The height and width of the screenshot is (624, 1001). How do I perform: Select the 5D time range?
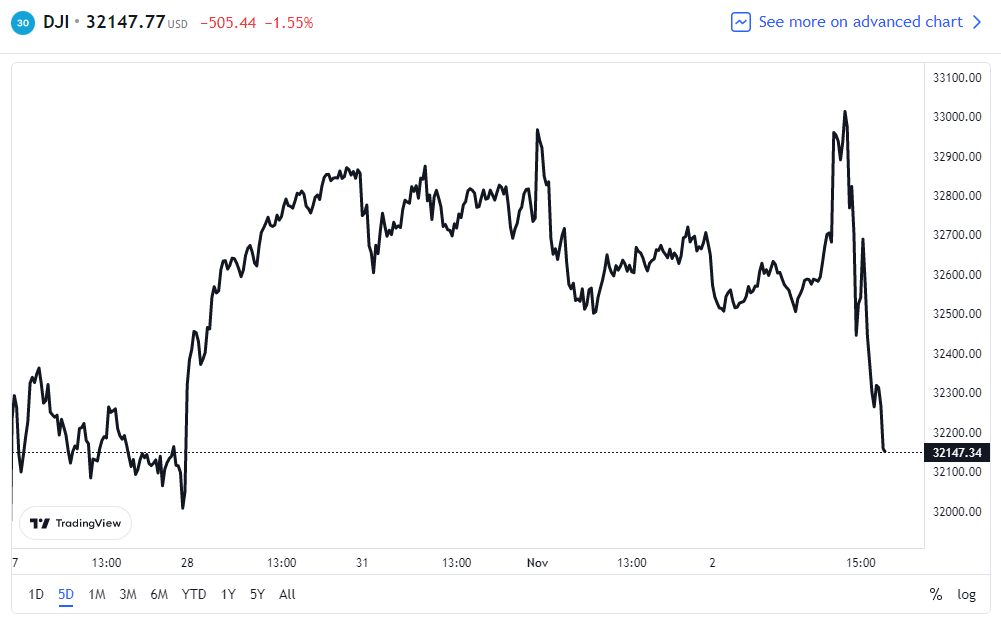(x=66, y=594)
